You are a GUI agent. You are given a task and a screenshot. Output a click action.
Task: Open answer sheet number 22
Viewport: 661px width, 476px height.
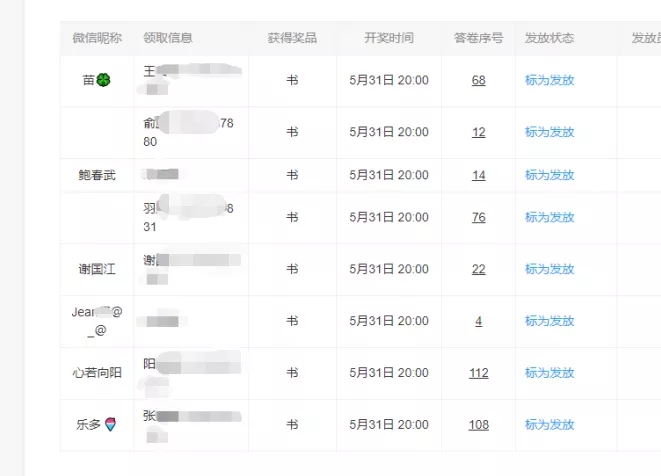pyautogui.click(x=478, y=269)
